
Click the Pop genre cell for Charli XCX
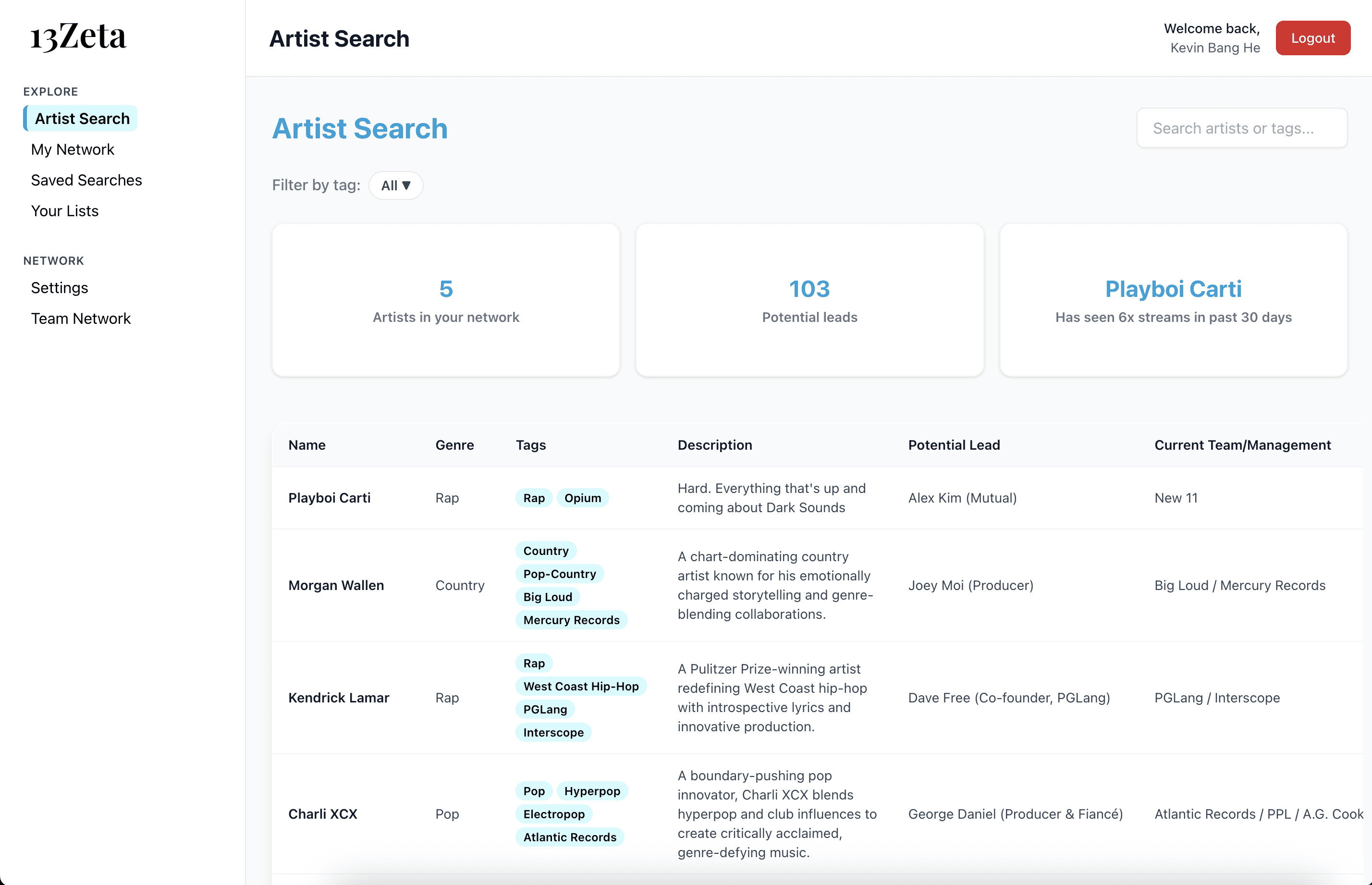447,814
